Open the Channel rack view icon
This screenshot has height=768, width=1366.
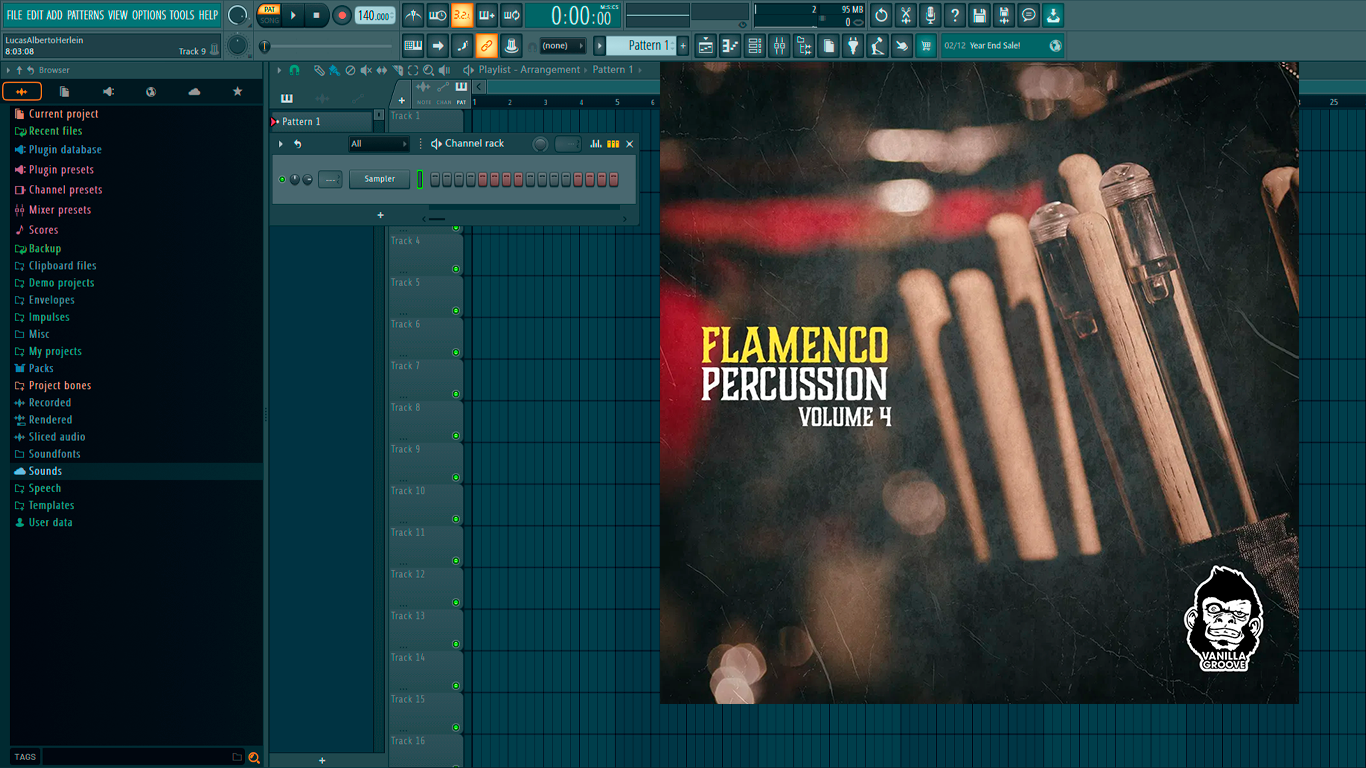[x=755, y=45]
